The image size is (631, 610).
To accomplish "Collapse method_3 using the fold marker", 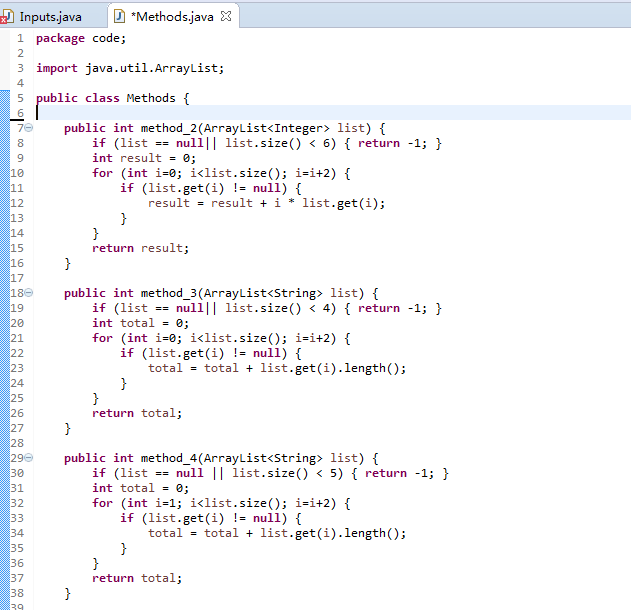I will coord(29,293).
